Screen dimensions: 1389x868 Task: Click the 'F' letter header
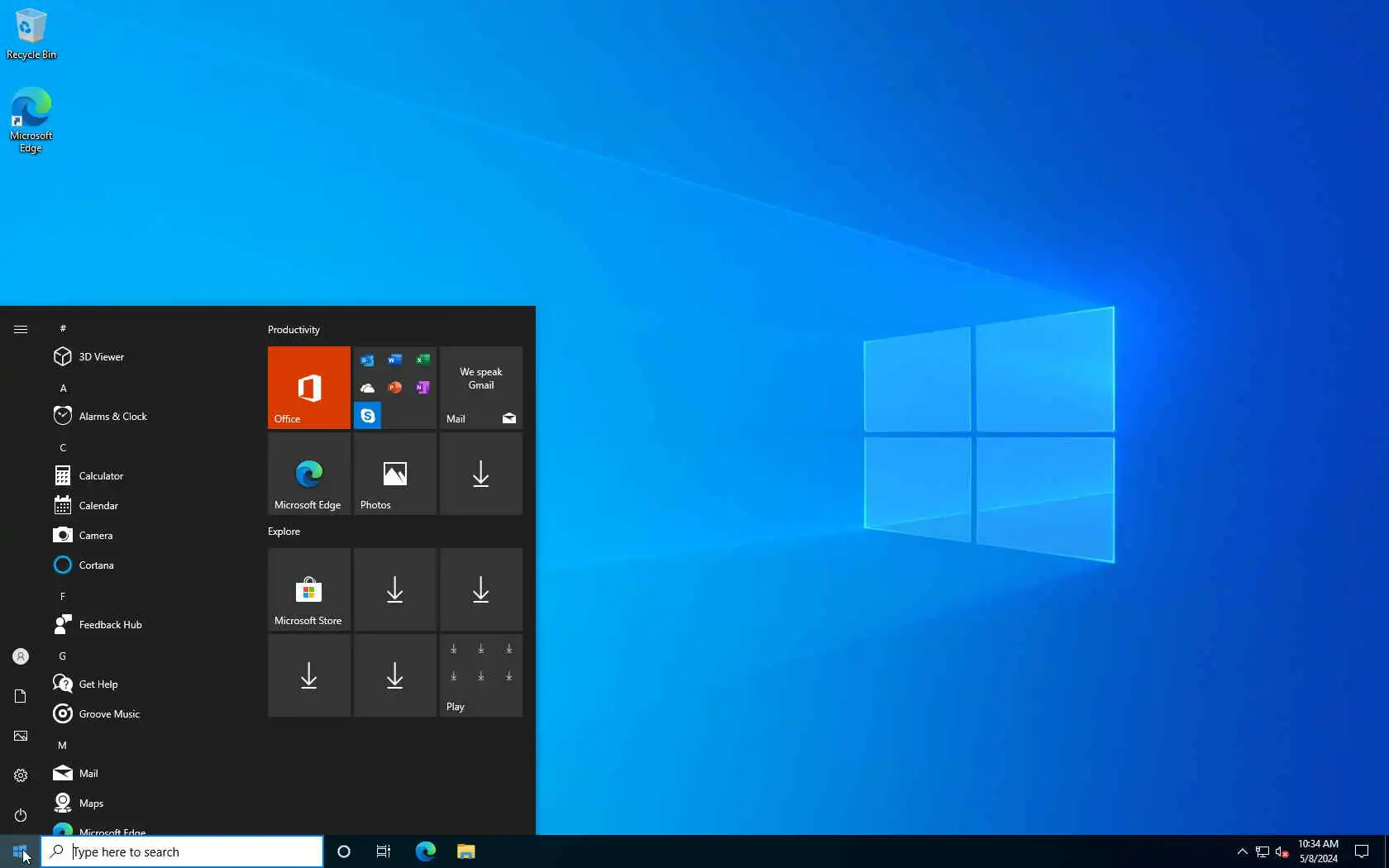click(x=63, y=596)
